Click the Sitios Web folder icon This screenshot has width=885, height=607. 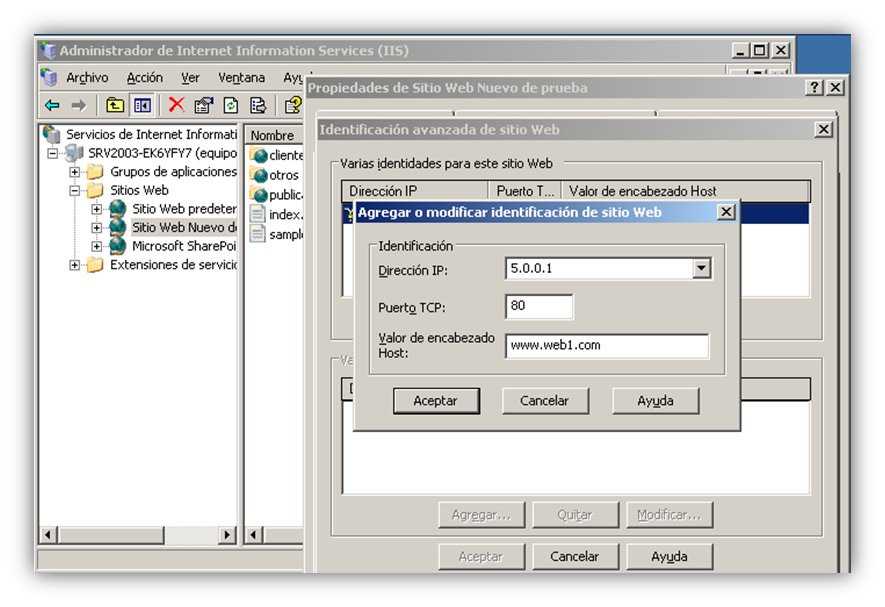coord(95,190)
